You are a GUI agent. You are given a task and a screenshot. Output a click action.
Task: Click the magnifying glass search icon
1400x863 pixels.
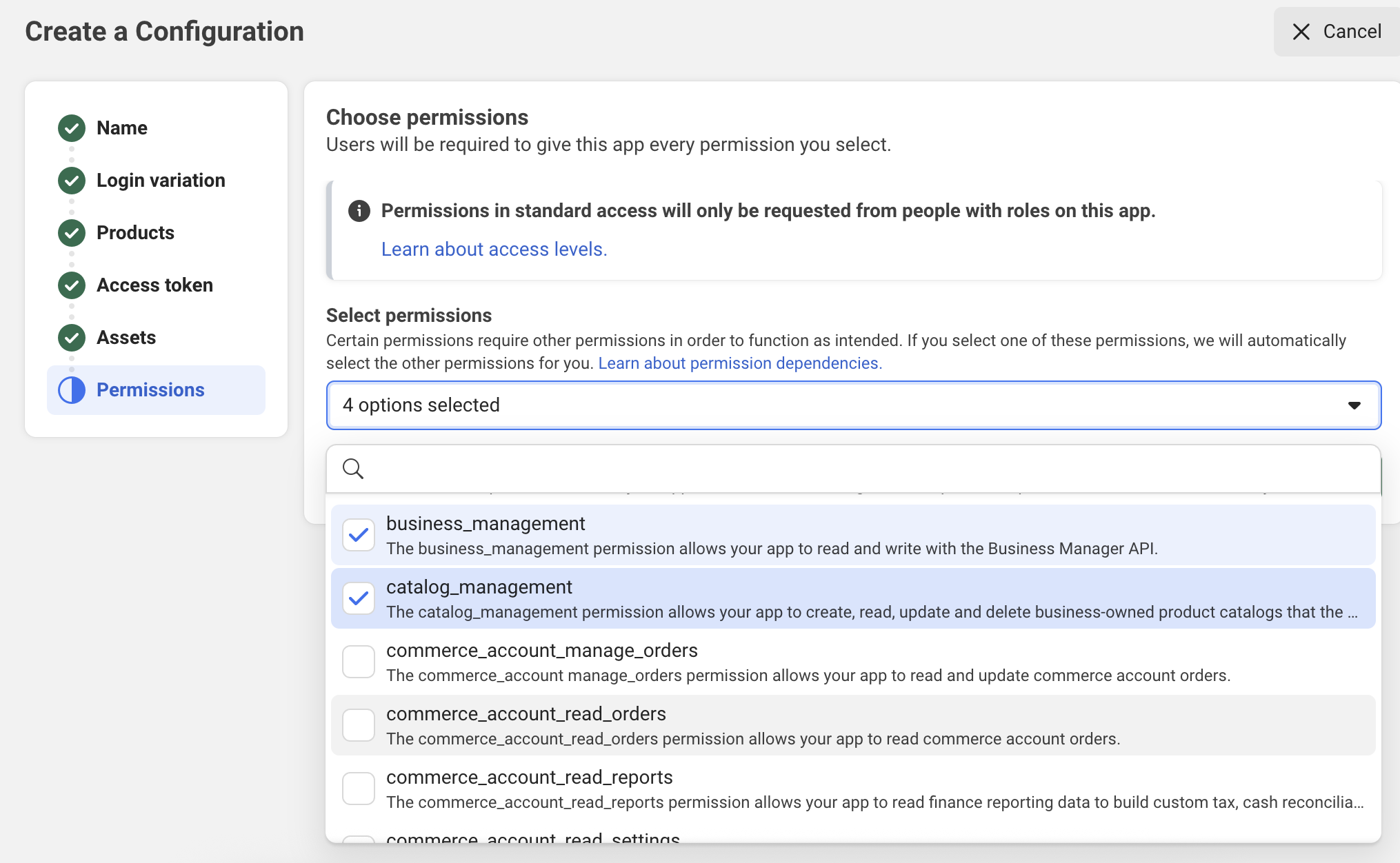click(353, 468)
